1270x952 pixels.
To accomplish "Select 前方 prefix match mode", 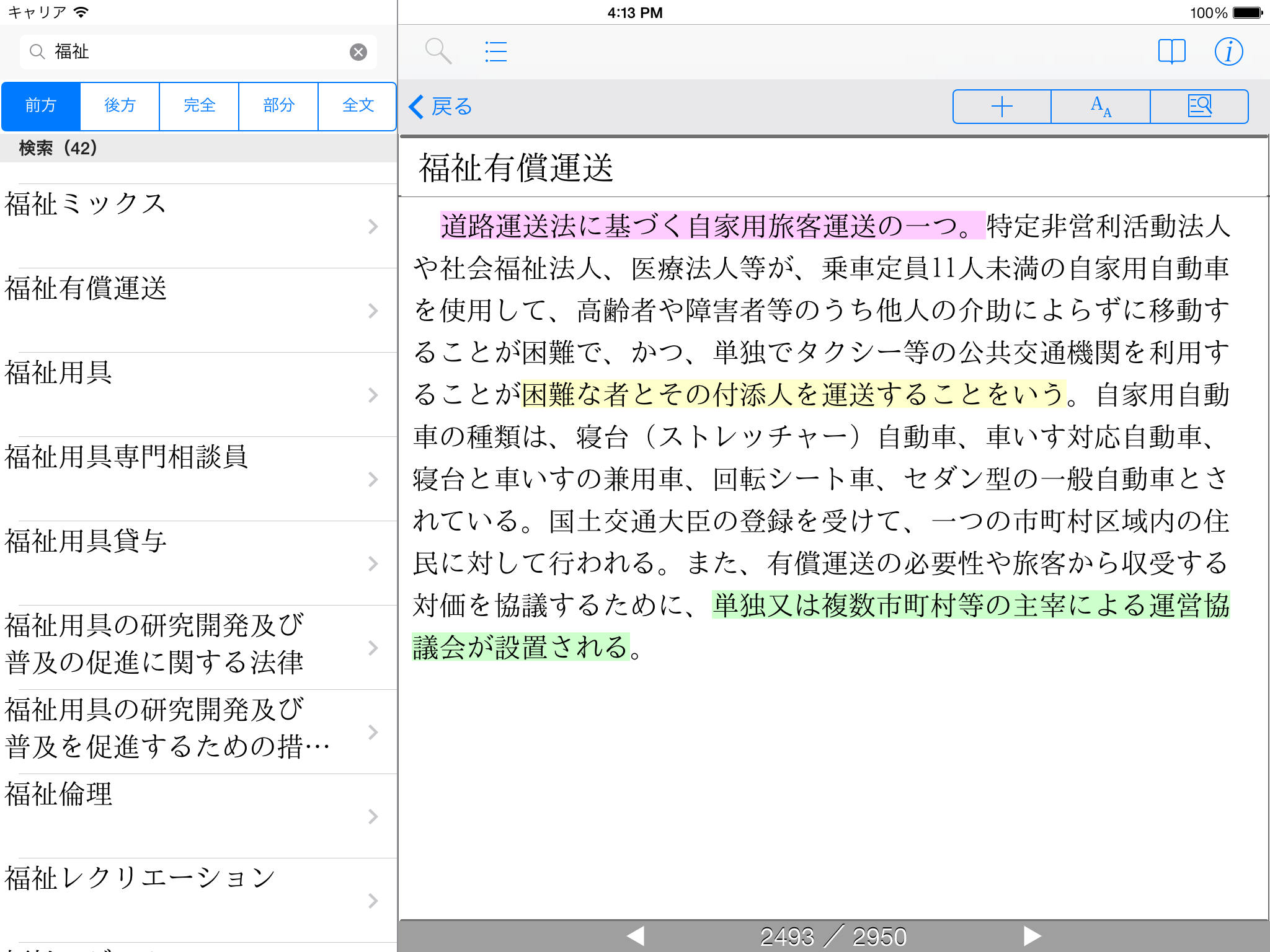I will pyautogui.click(x=41, y=106).
